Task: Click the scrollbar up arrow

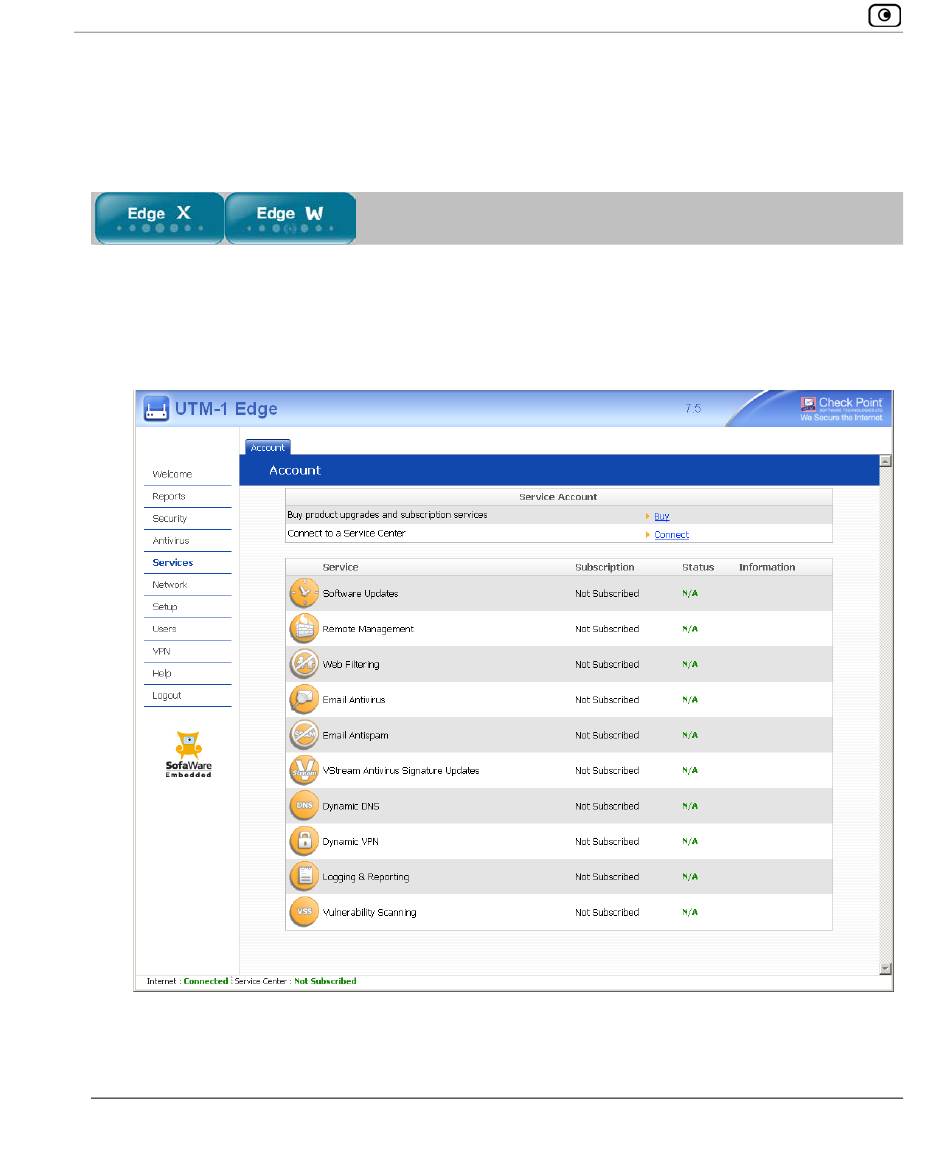Action: (886, 461)
